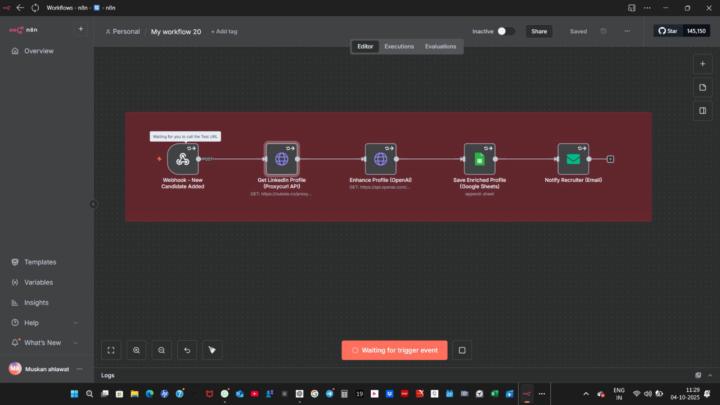
Task: Click the Add tag link
Action: click(224, 31)
